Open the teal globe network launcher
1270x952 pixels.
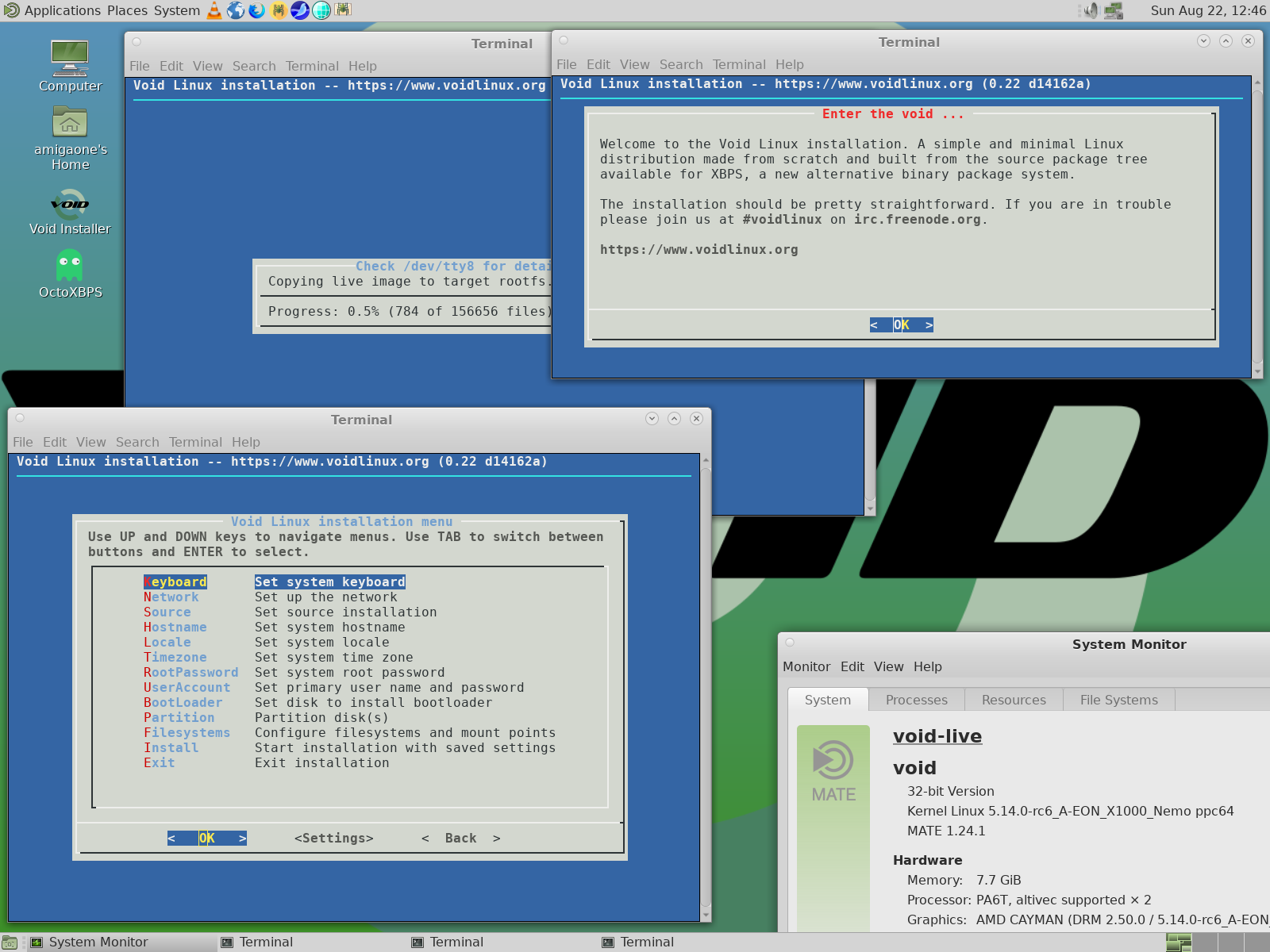pyautogui.click(x=321, y=10)
